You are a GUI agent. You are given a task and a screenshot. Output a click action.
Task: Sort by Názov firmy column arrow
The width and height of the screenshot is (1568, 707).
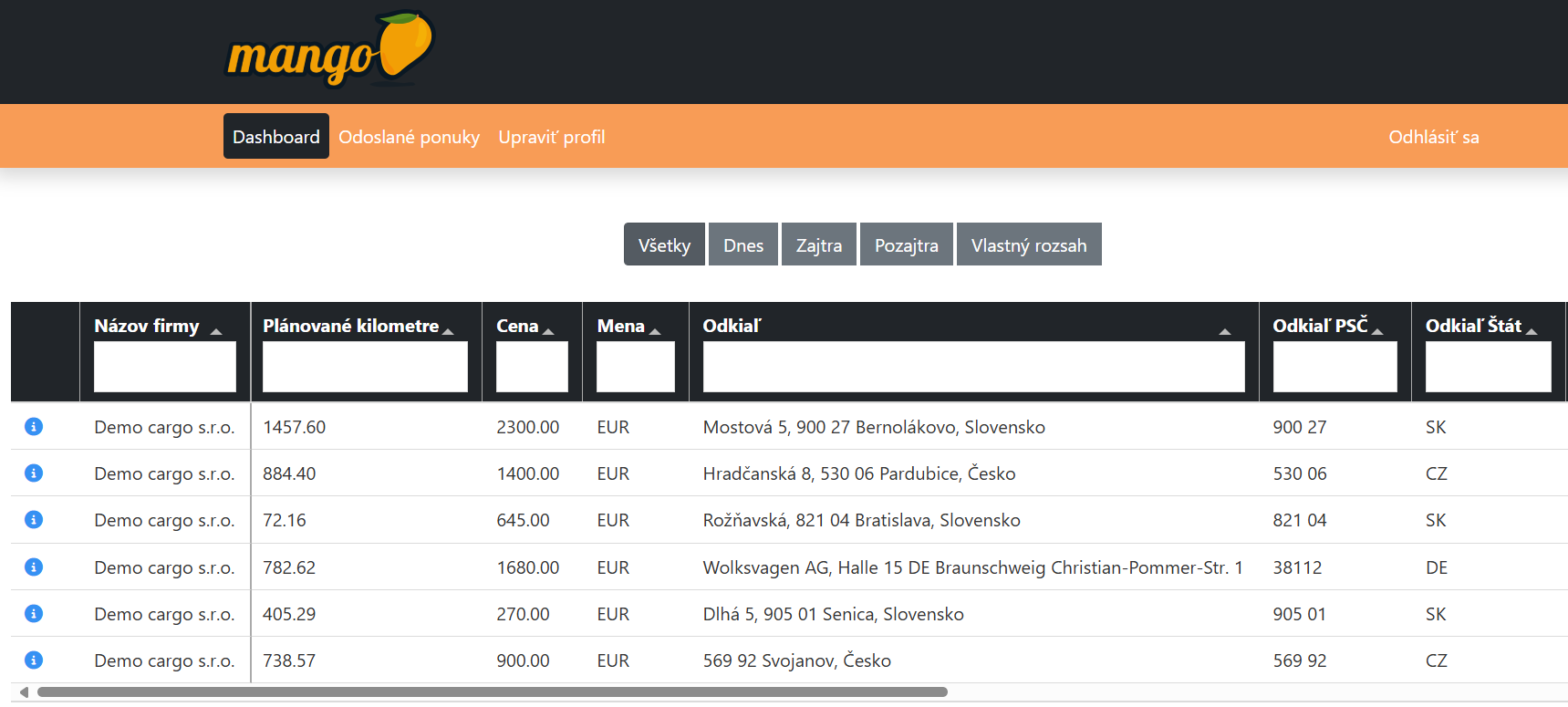[216, 331]
